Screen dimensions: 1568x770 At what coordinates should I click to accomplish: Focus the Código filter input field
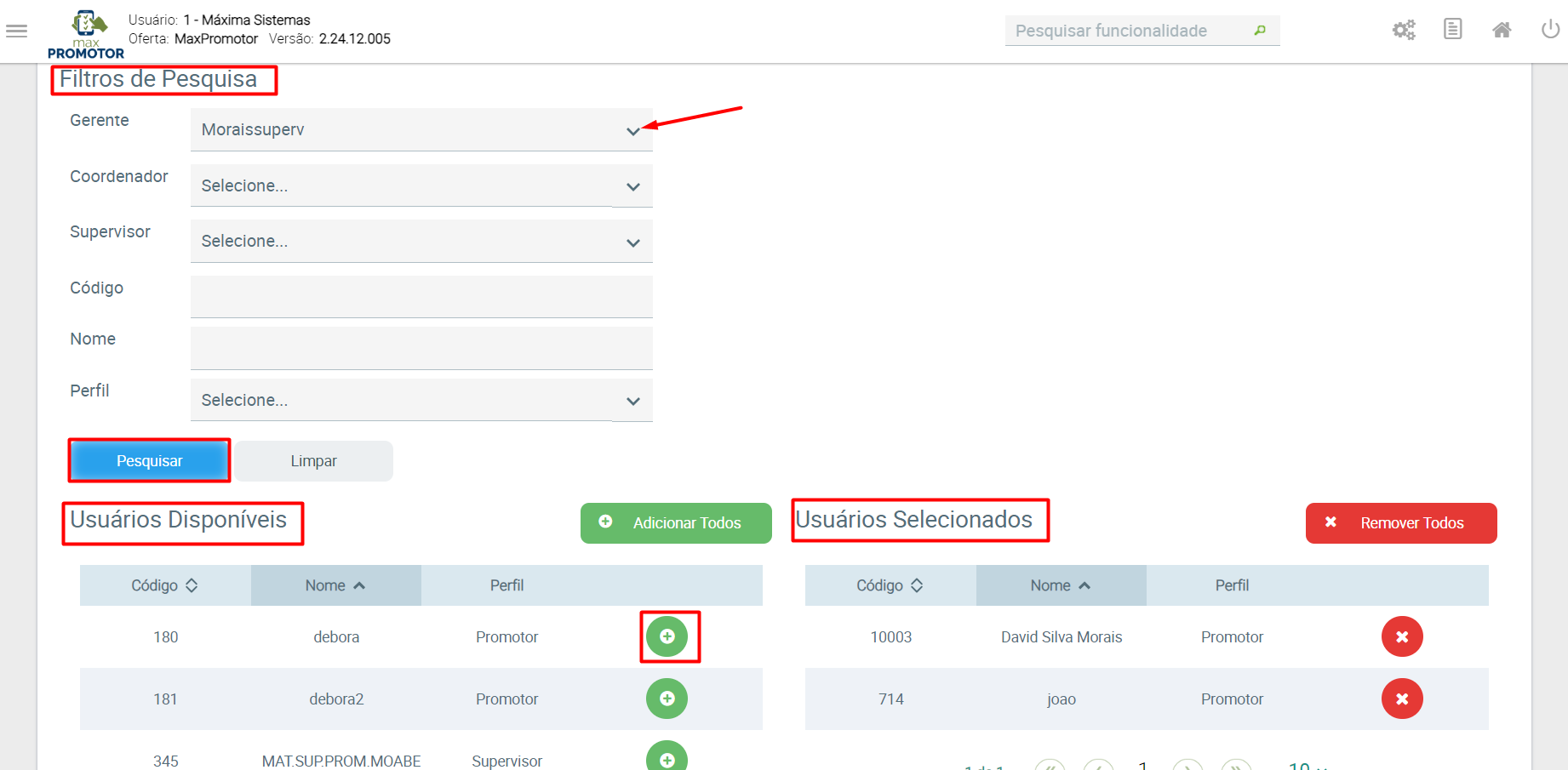pos(421,297)
